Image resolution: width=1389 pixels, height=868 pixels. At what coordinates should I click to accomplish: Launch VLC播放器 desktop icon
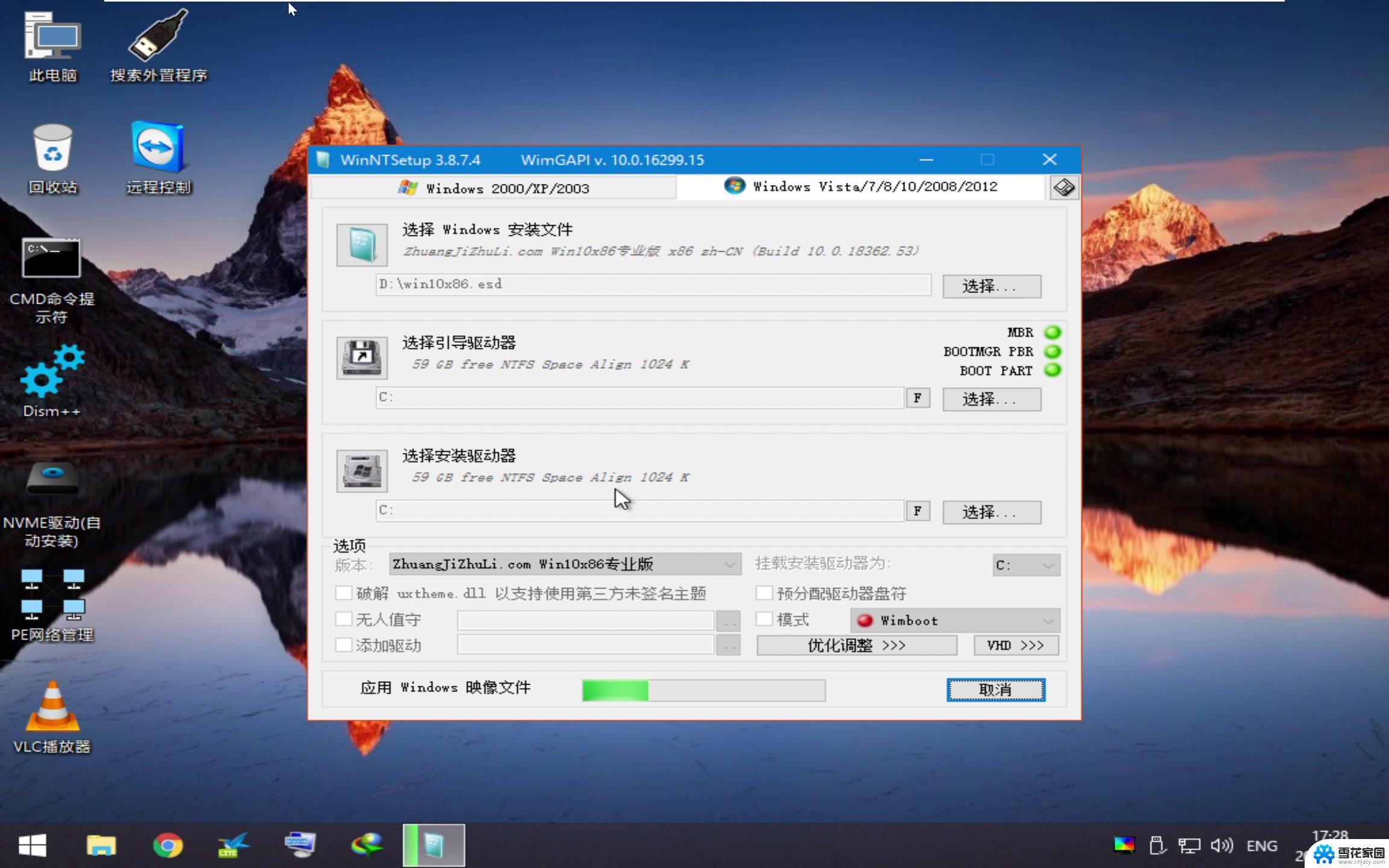point(52,717)
